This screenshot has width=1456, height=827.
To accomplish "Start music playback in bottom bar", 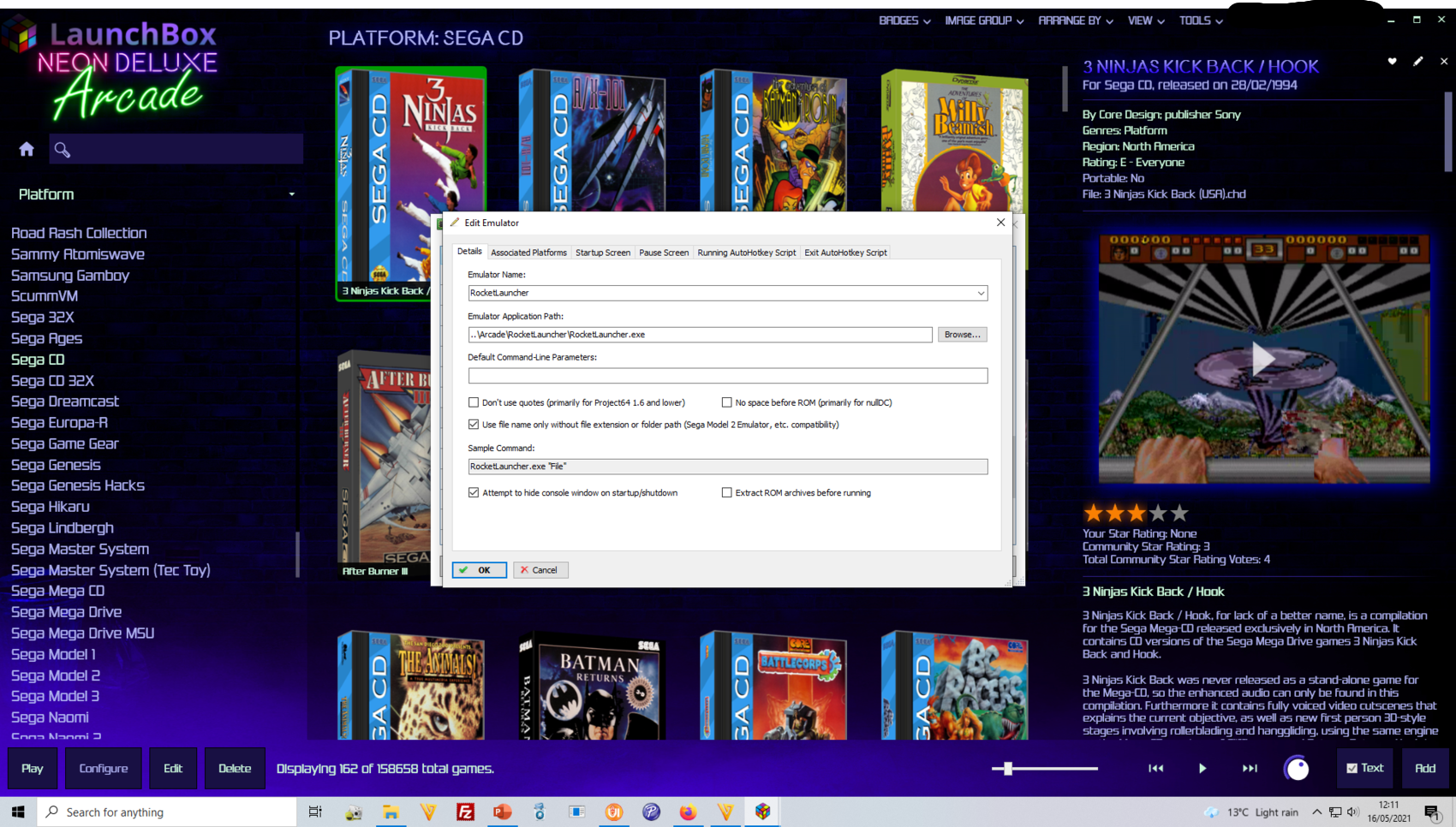I will [1202, 769].
